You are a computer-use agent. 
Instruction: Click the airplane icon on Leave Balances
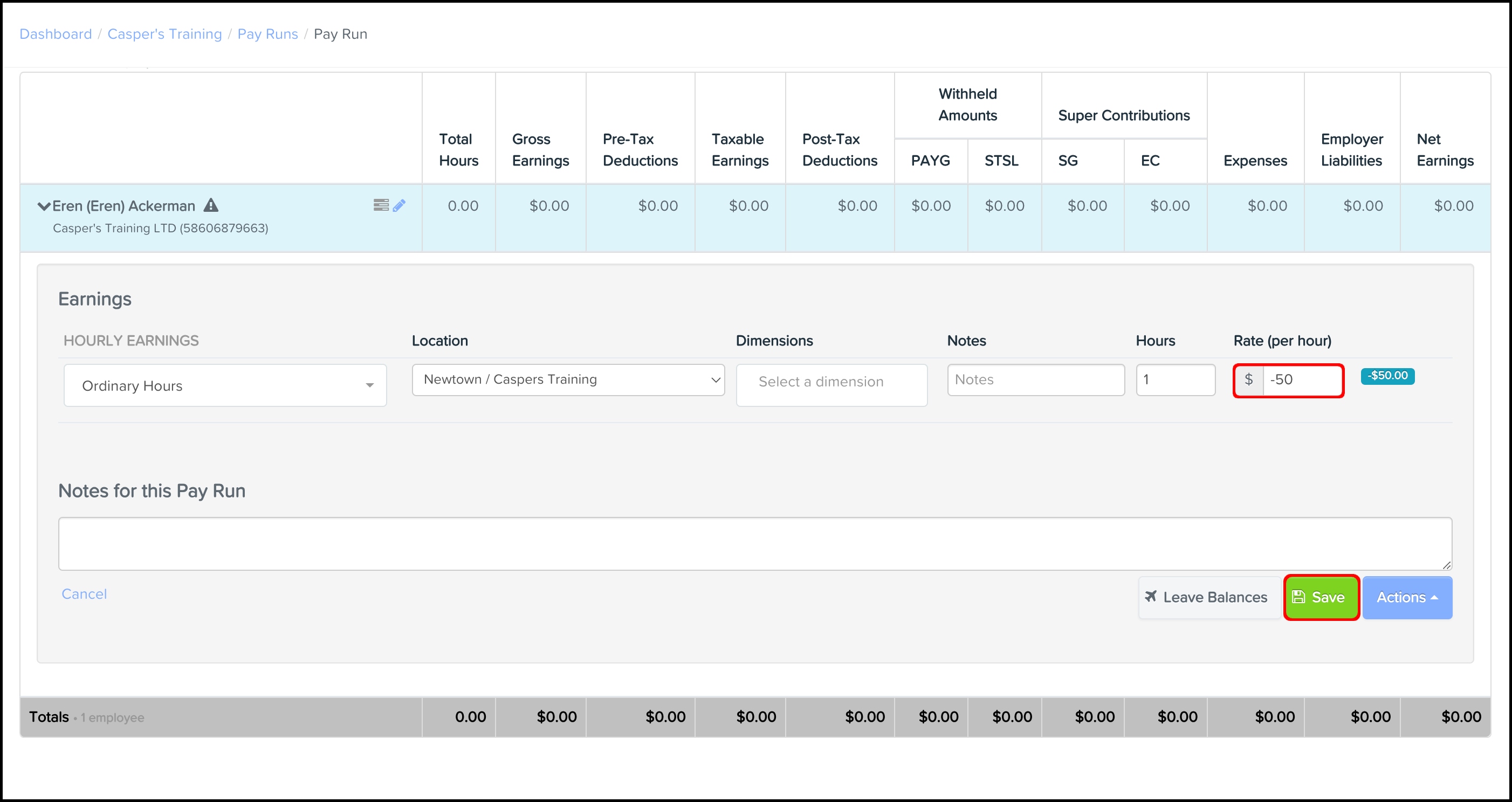(1150, 597)
